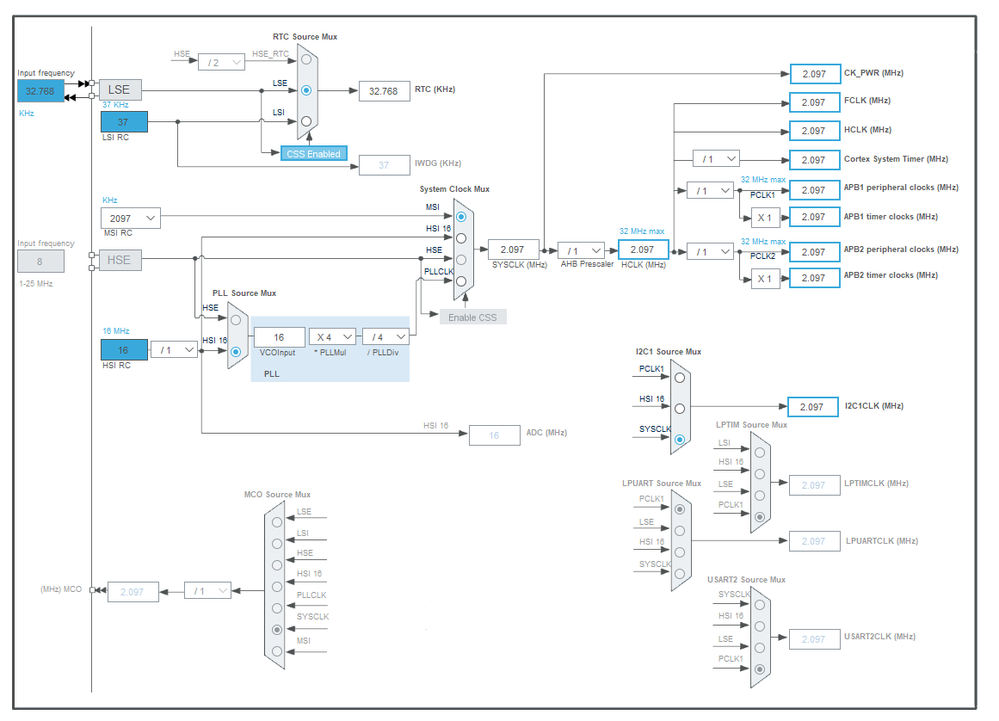This screenshot has height=721, width=999.
Task: Click the LPUARTCLK 2.097 output box
Action: tap(815, 541)
